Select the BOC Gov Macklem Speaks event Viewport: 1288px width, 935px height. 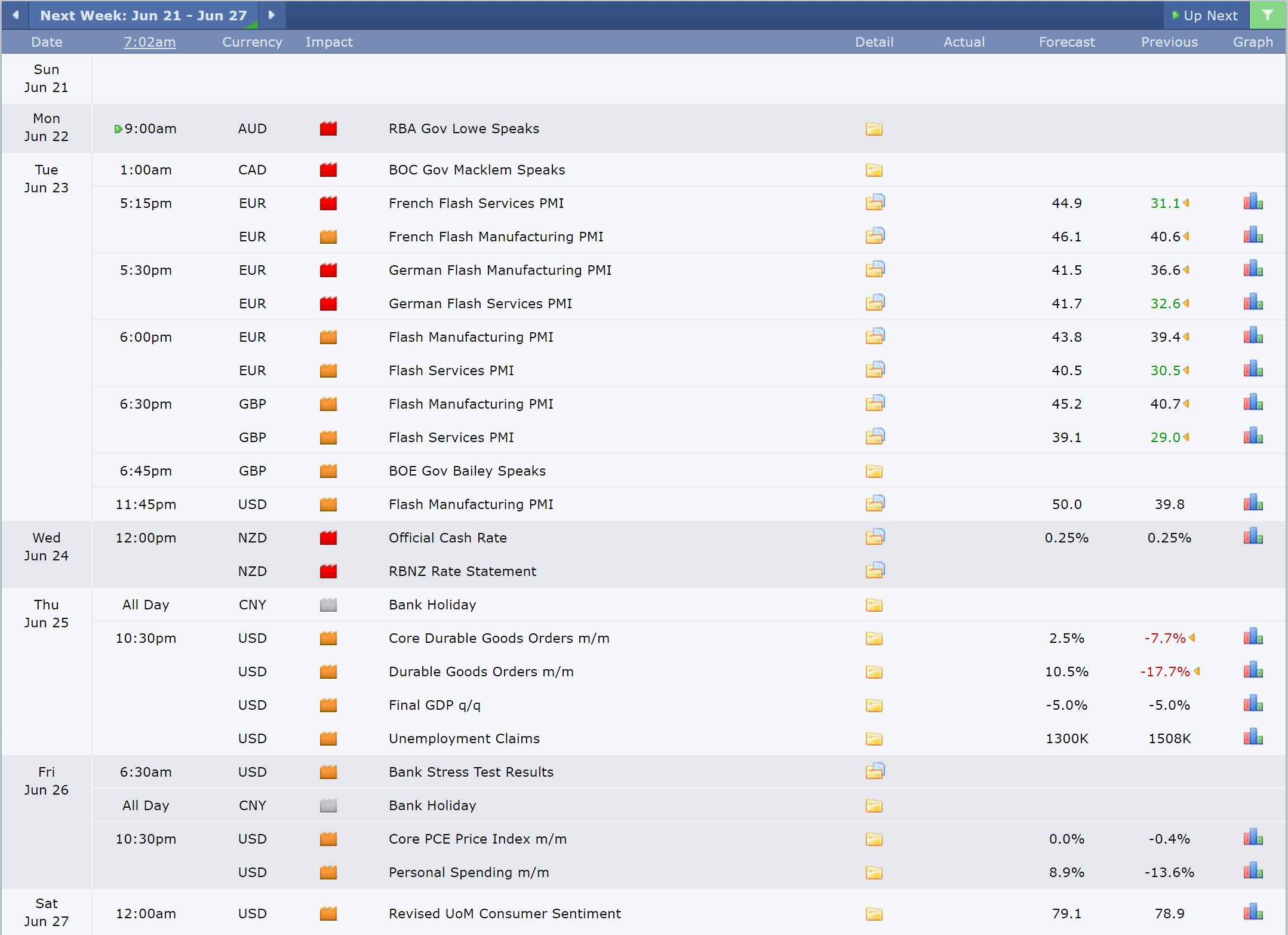pos(477,170)
